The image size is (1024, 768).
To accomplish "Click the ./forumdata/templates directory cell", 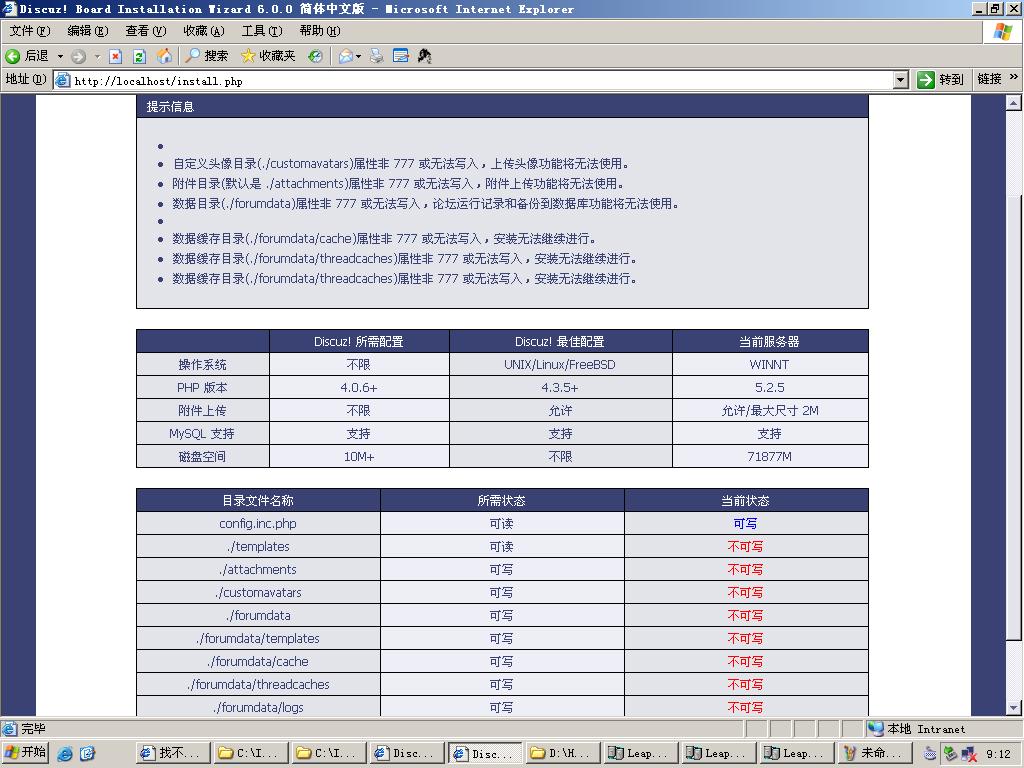I will [258, 638].
